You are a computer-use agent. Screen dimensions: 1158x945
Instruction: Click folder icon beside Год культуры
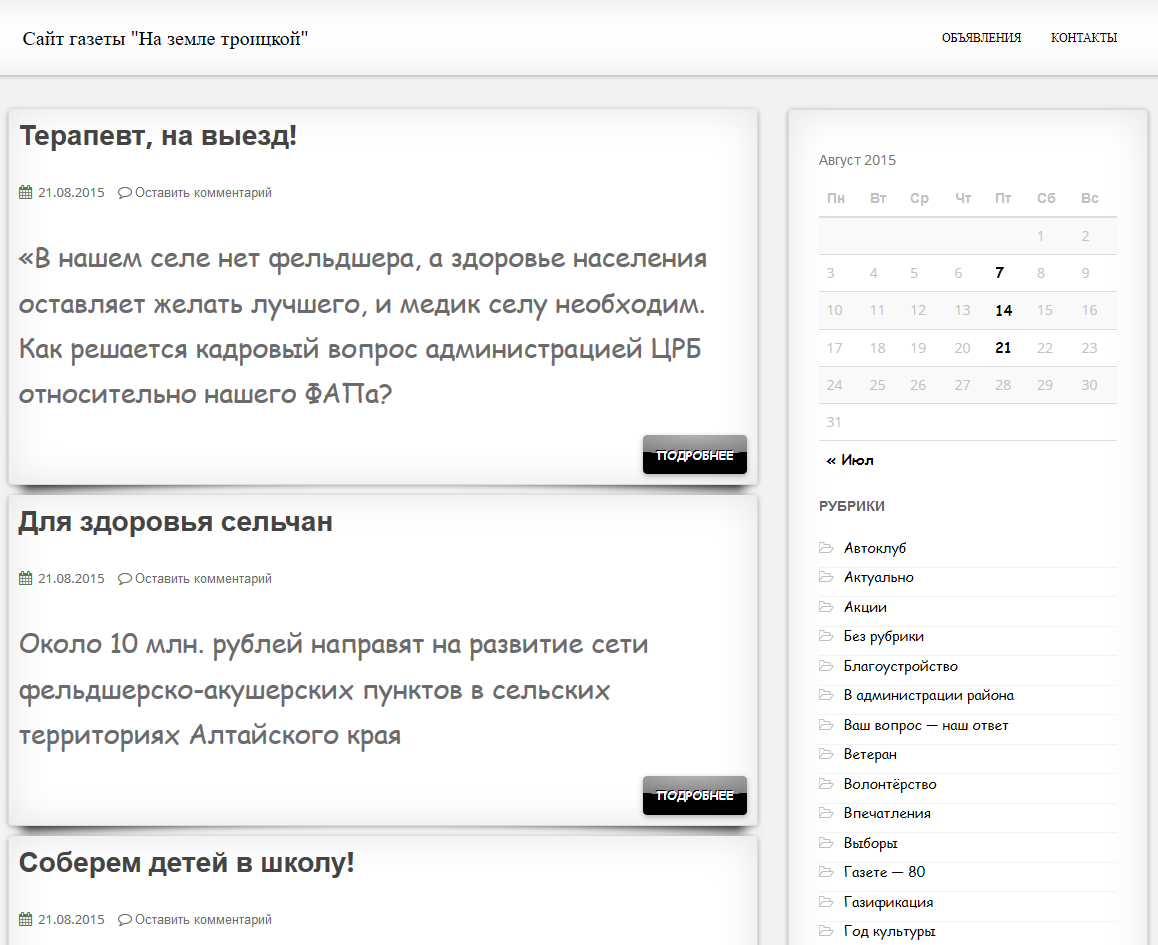[x=826, y=932]
